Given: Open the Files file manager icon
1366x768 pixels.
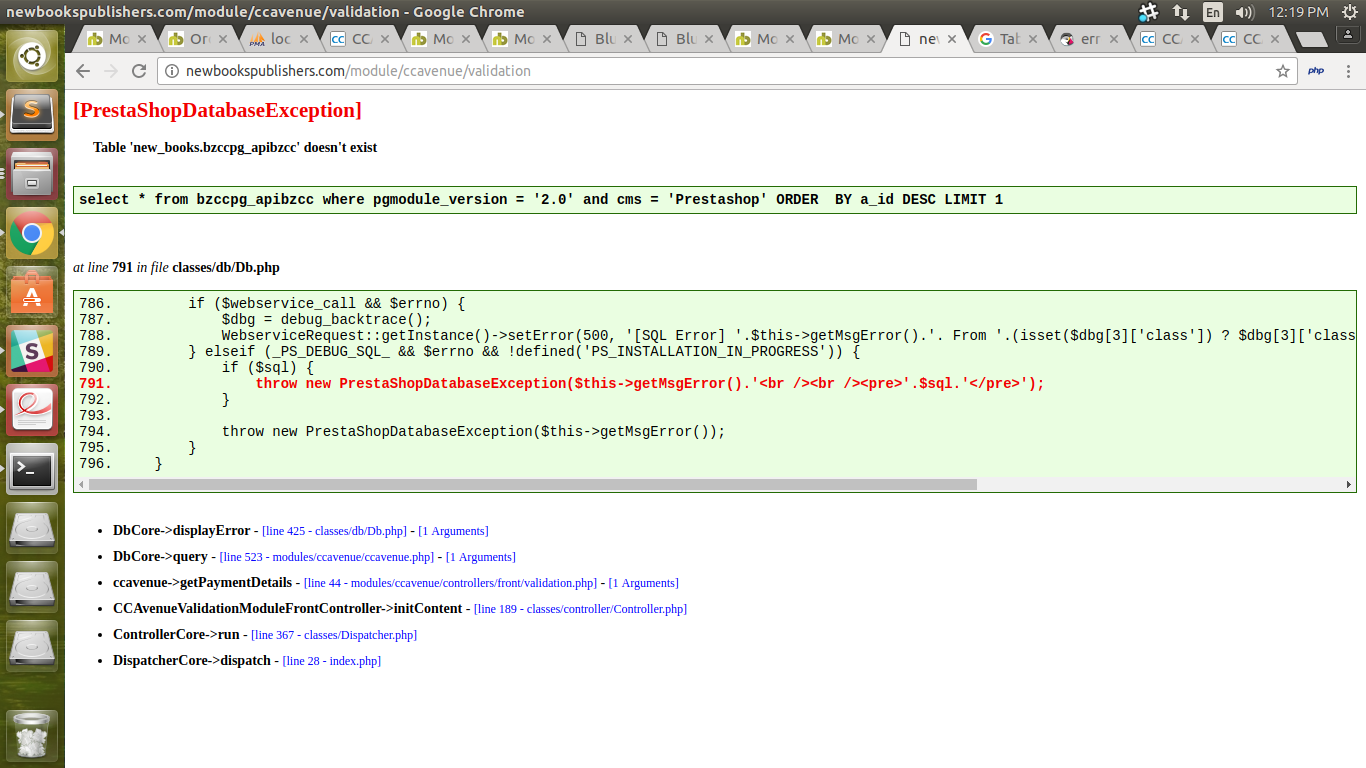Looking at the screenshot, I should pos(32,174).
